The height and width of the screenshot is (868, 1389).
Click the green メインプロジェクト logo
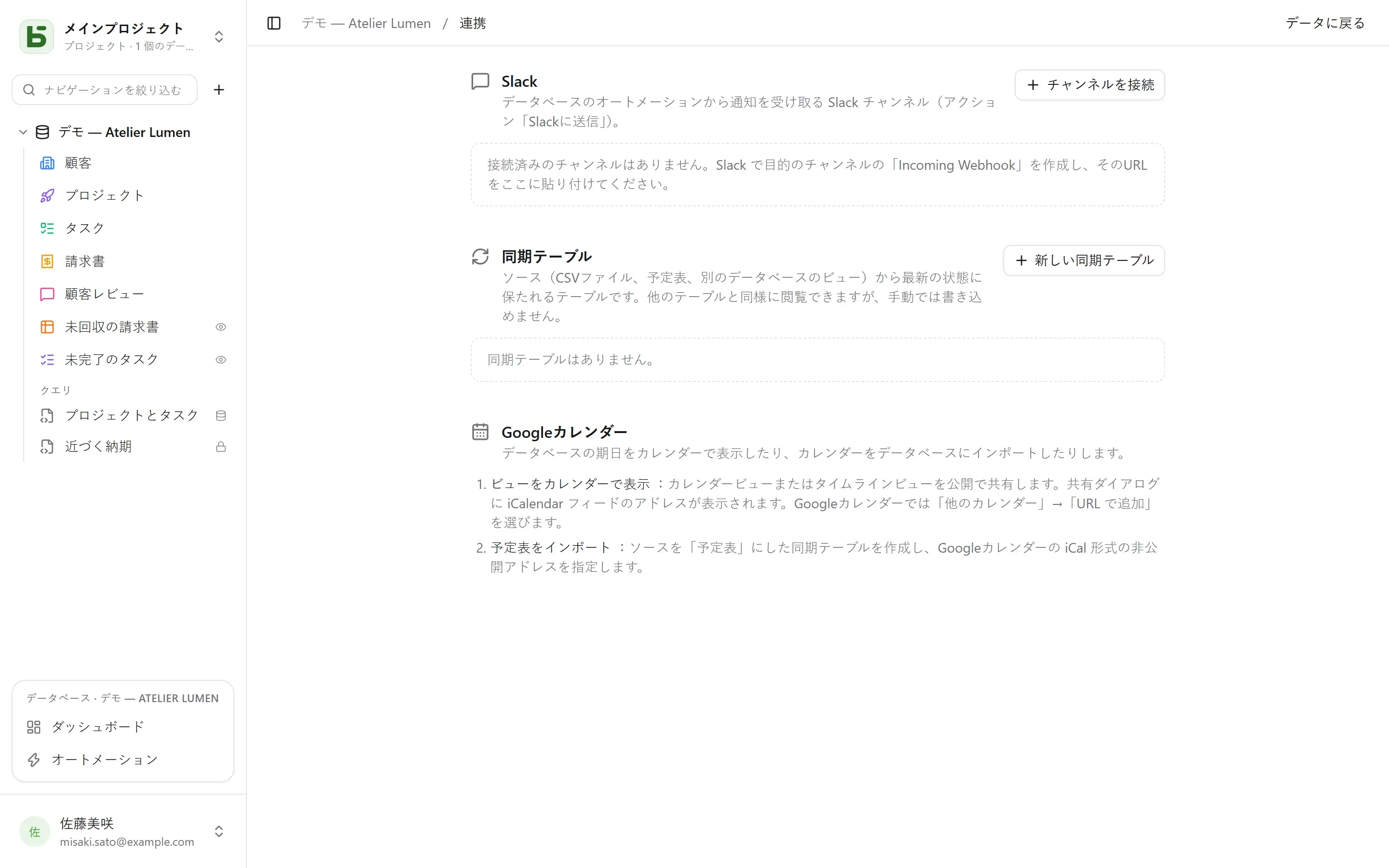coord(37,37)
